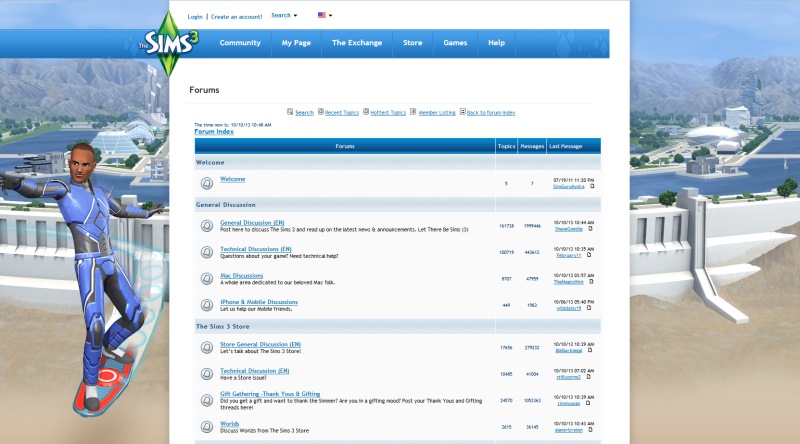The width and height of the screenshot is (800, 444).
Task: Click last poster username in Mac Discussions row
Action: point(568,282)
